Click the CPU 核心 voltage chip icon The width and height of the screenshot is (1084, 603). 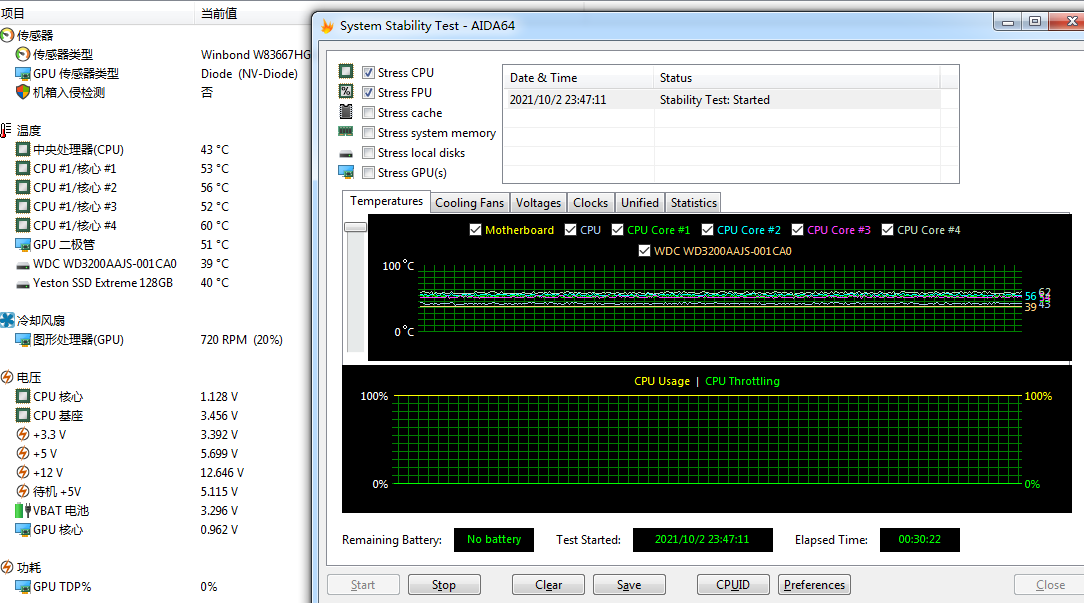click(x=23, y=396)
